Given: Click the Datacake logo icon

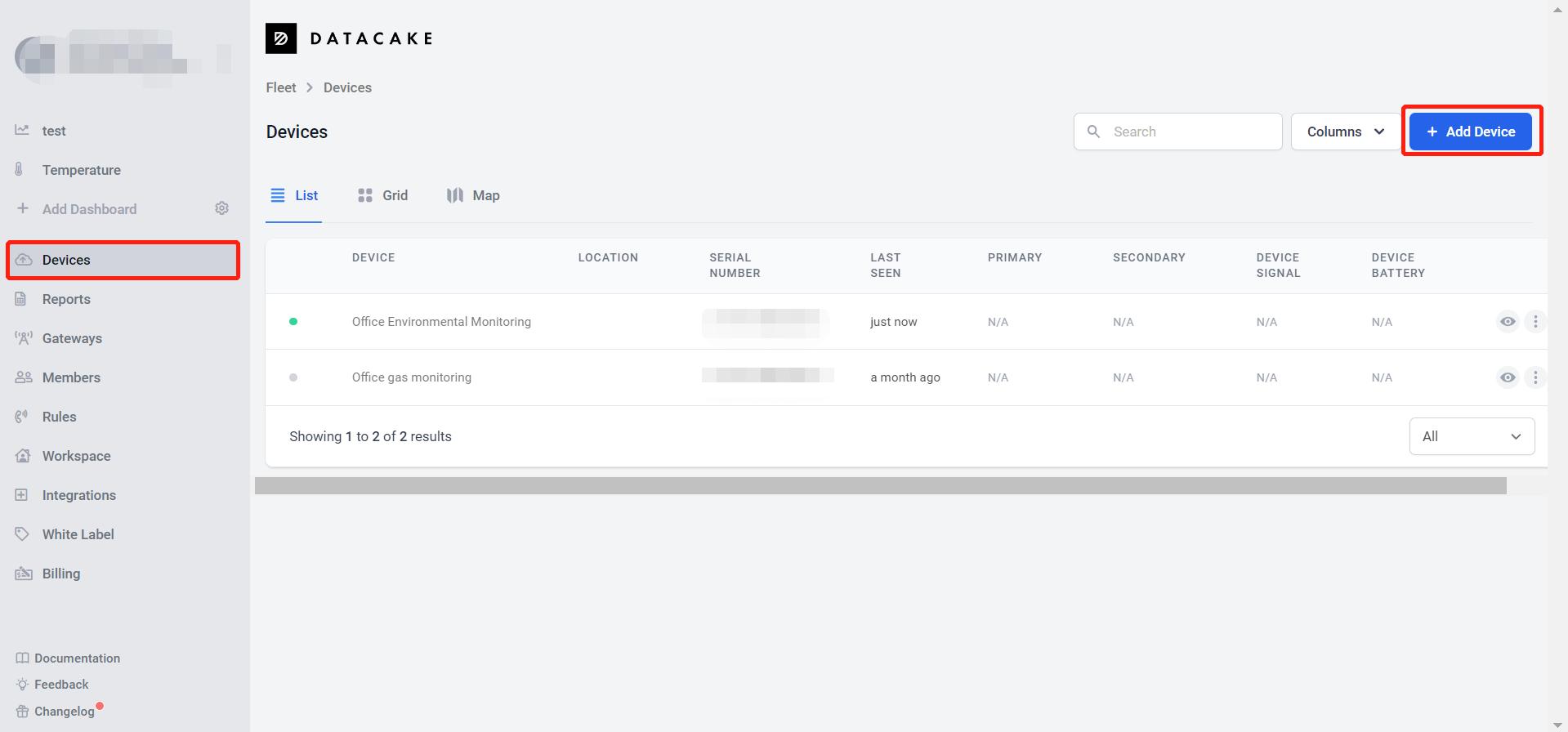Looking at the screenshot, I should [x=281, y=38].
